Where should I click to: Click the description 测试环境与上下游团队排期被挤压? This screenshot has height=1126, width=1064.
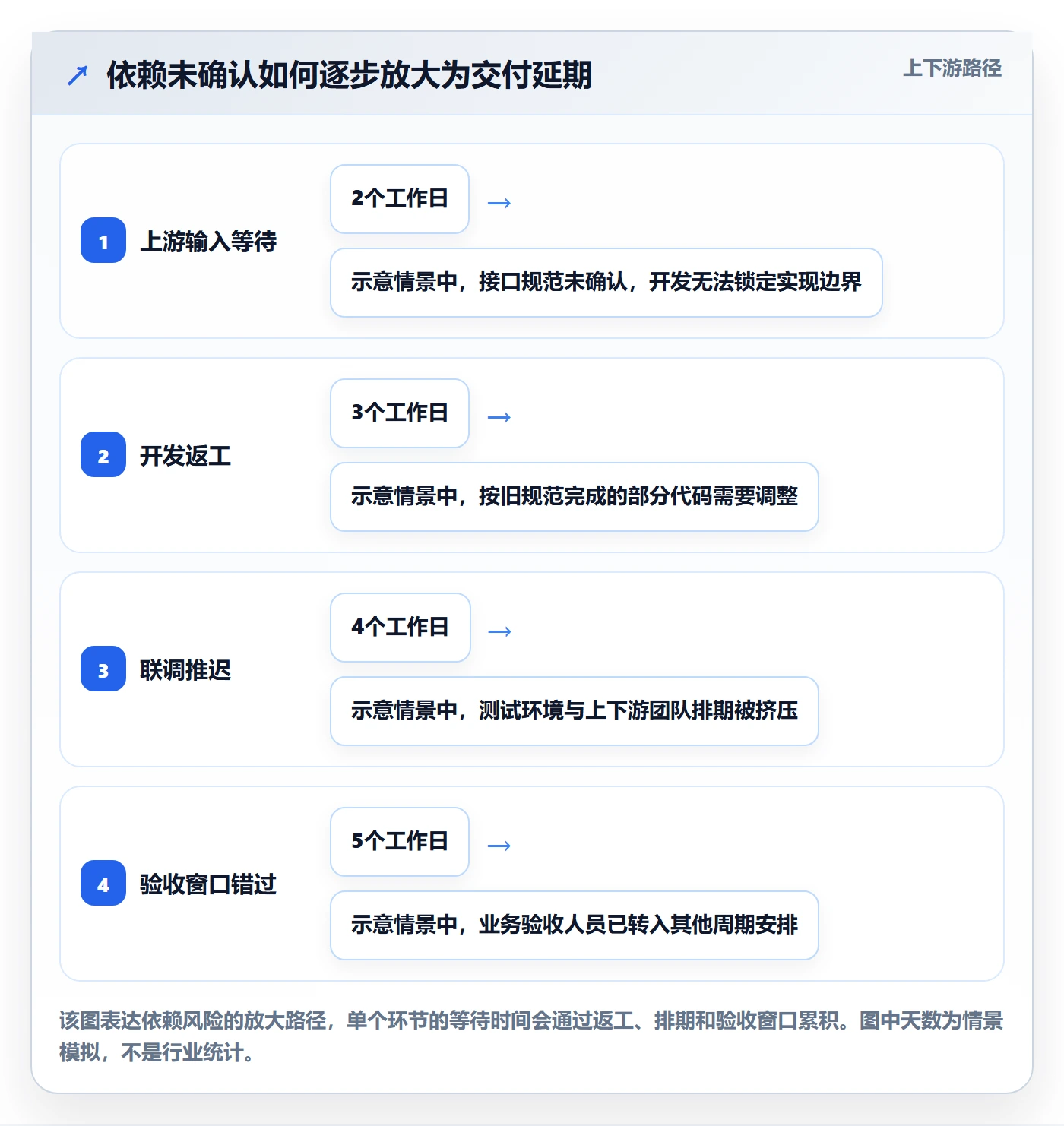coord(575,711)
